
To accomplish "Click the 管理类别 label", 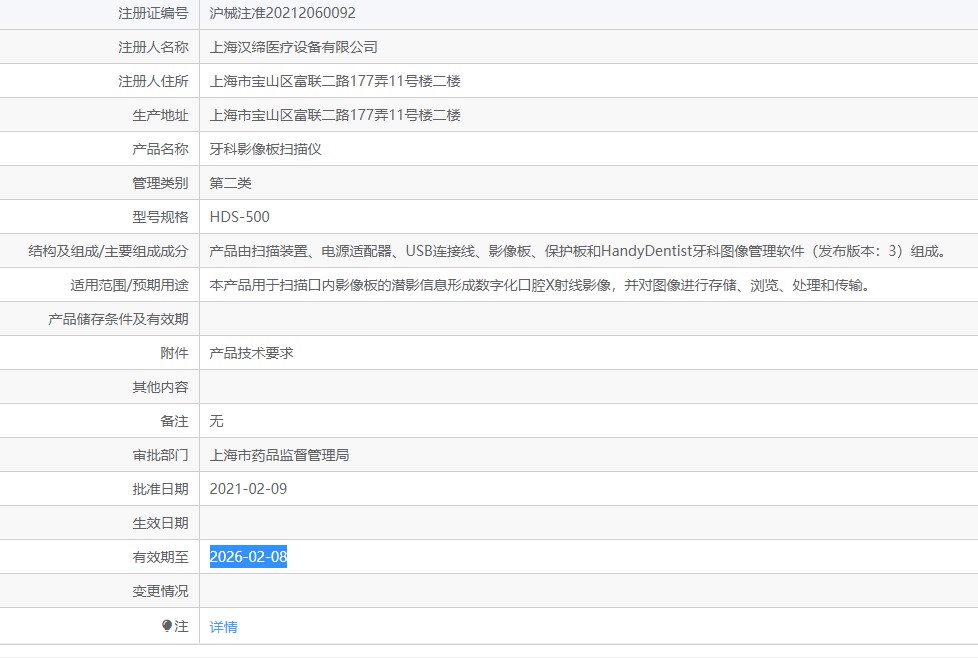I will pyautogui.click(x=160, y=183).
